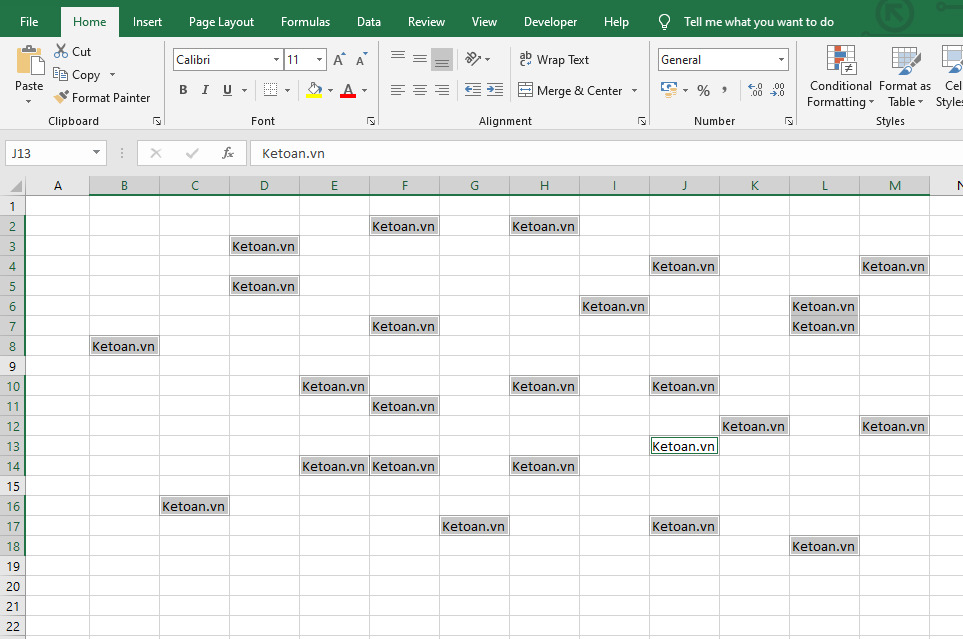The image size is (963, 639).
Task: Expand the General number format dropdown
Action: pos(781,60)
